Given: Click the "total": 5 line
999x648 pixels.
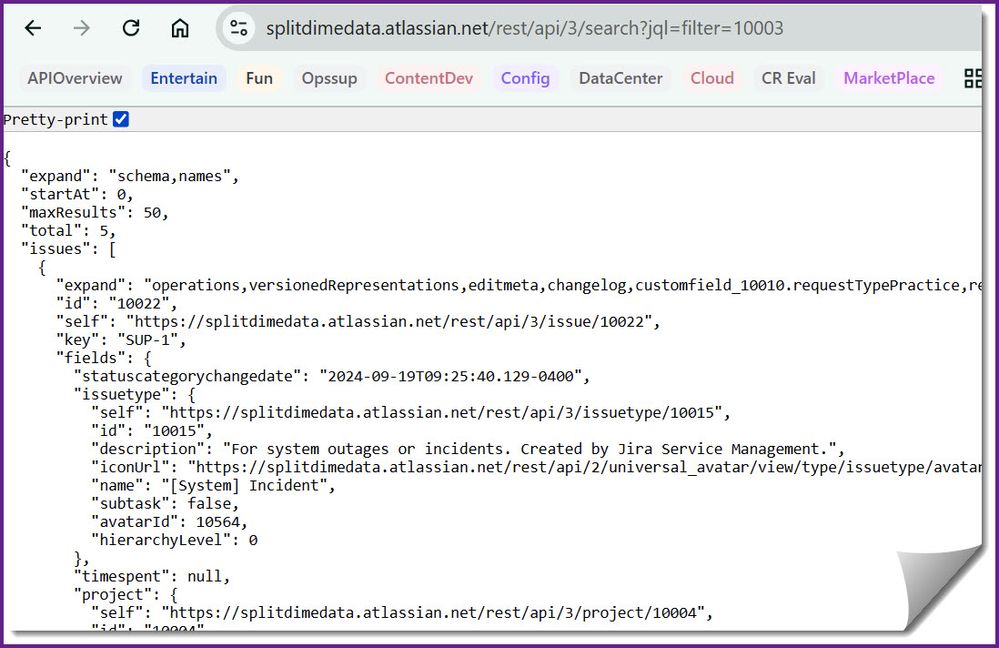Looking at the screenshot, I should (x=69, y=230).
